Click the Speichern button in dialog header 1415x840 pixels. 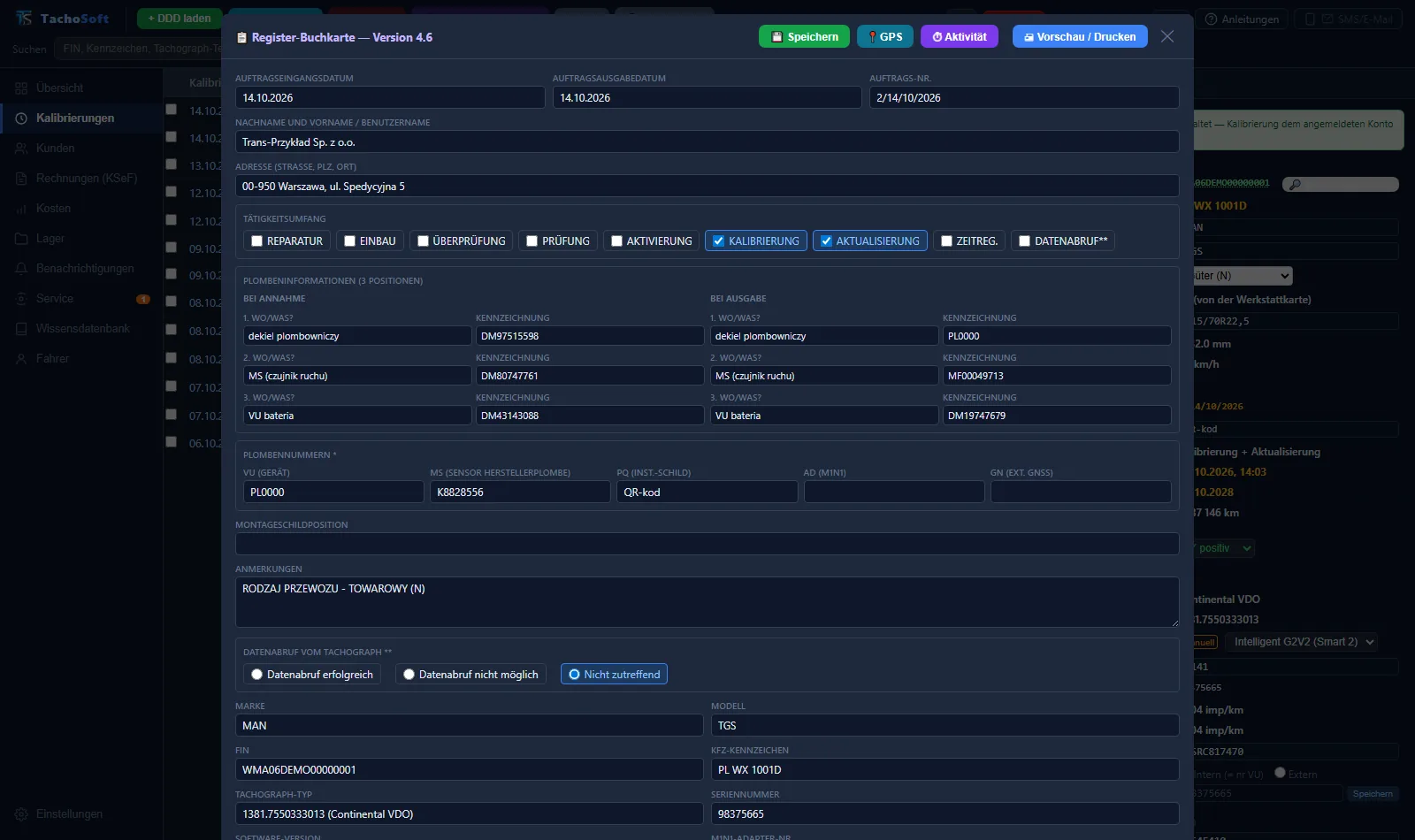[x=804, y=36]
